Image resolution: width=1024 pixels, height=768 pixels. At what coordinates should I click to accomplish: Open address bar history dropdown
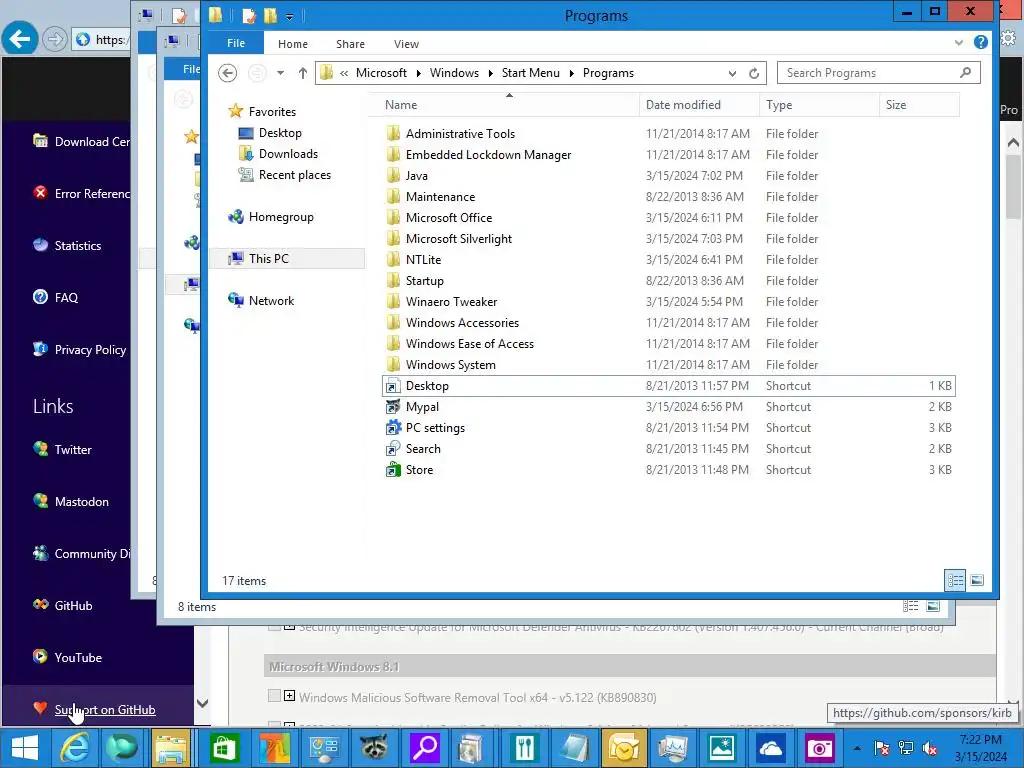[732, 73]
